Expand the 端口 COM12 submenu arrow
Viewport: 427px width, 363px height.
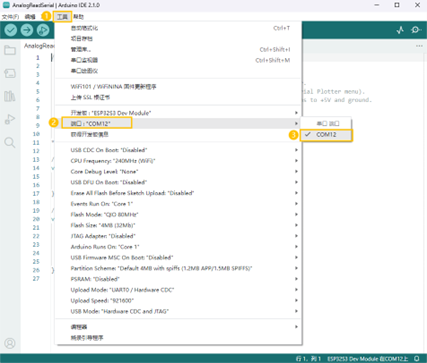296,124
